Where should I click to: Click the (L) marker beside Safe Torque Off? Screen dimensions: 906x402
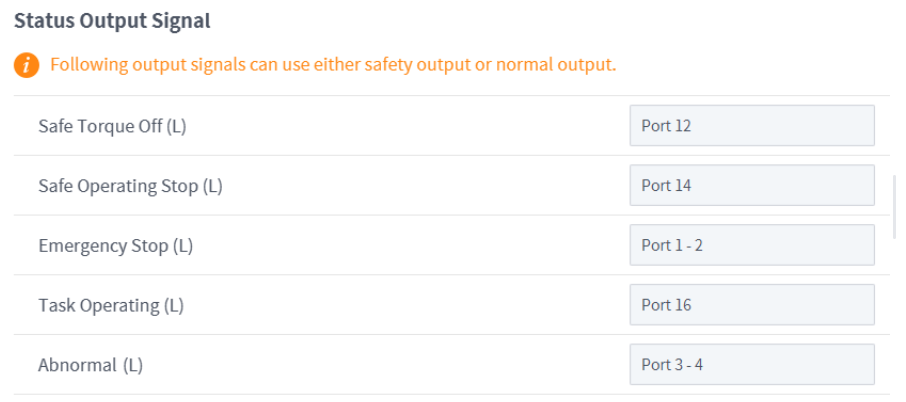coord(177,127)
